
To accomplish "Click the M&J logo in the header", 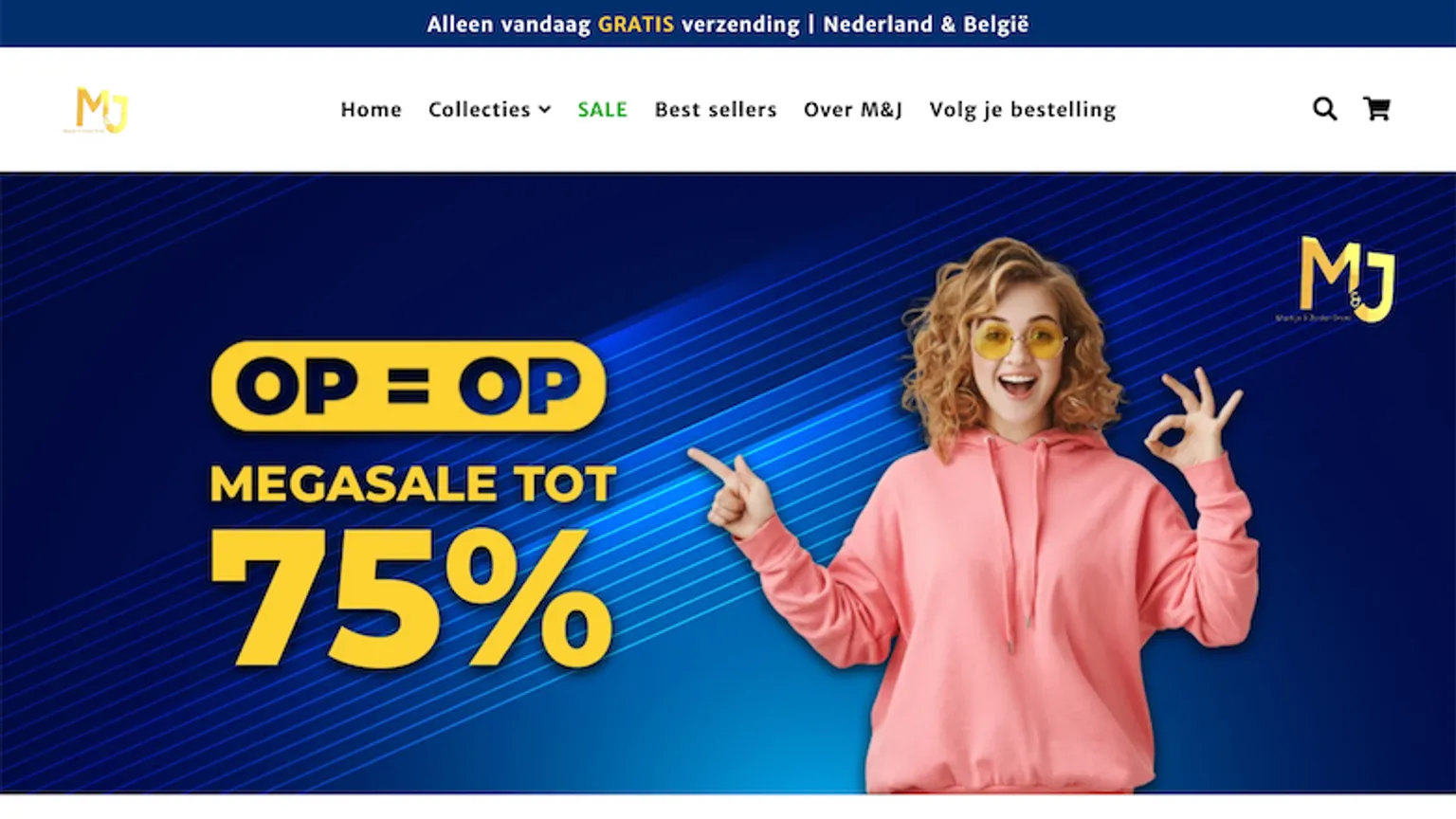I will 97,110.
